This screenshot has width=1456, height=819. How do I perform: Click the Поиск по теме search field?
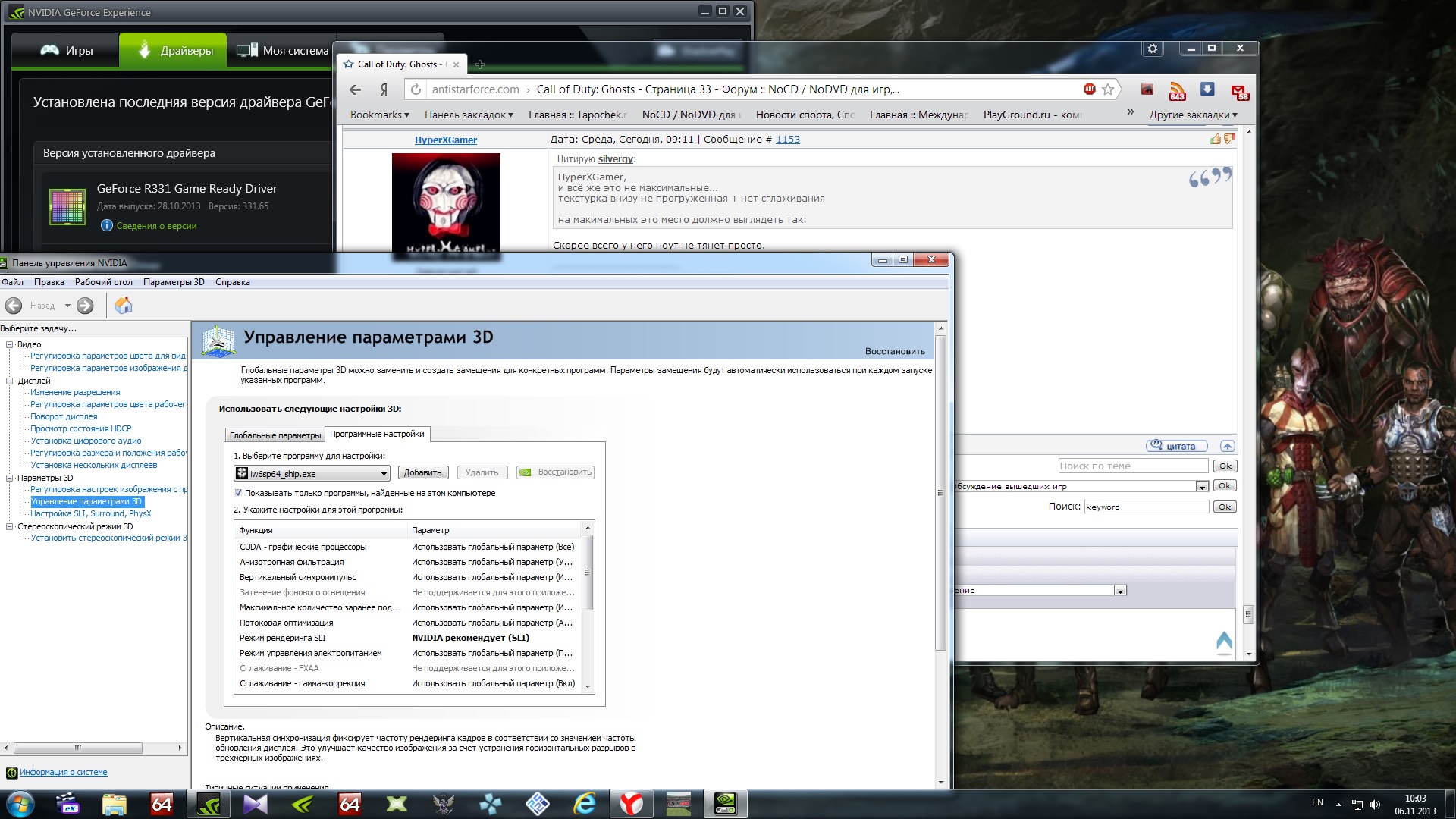coord(1133,466)
